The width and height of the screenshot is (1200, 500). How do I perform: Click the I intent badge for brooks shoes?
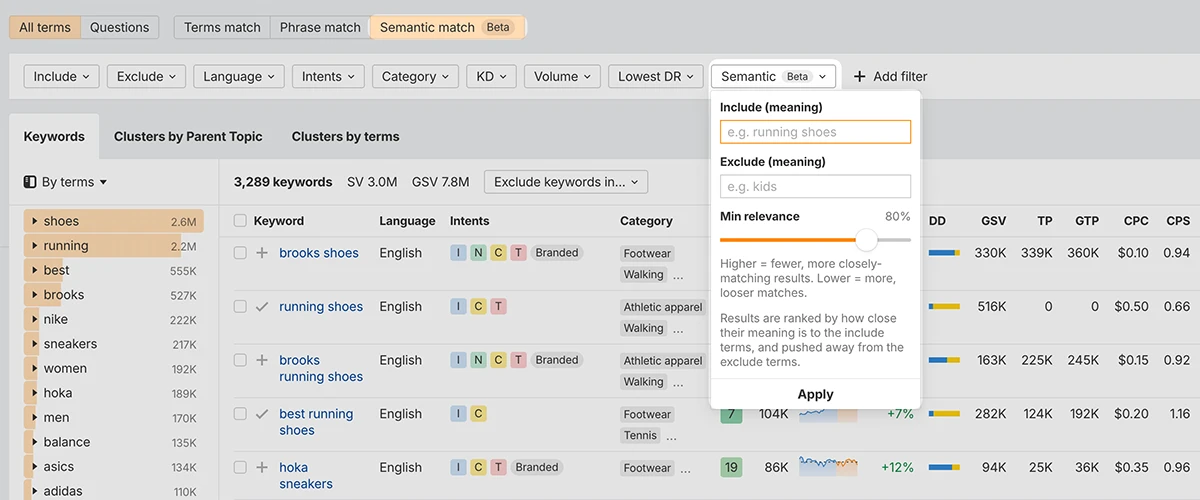[x=459, y=253]
